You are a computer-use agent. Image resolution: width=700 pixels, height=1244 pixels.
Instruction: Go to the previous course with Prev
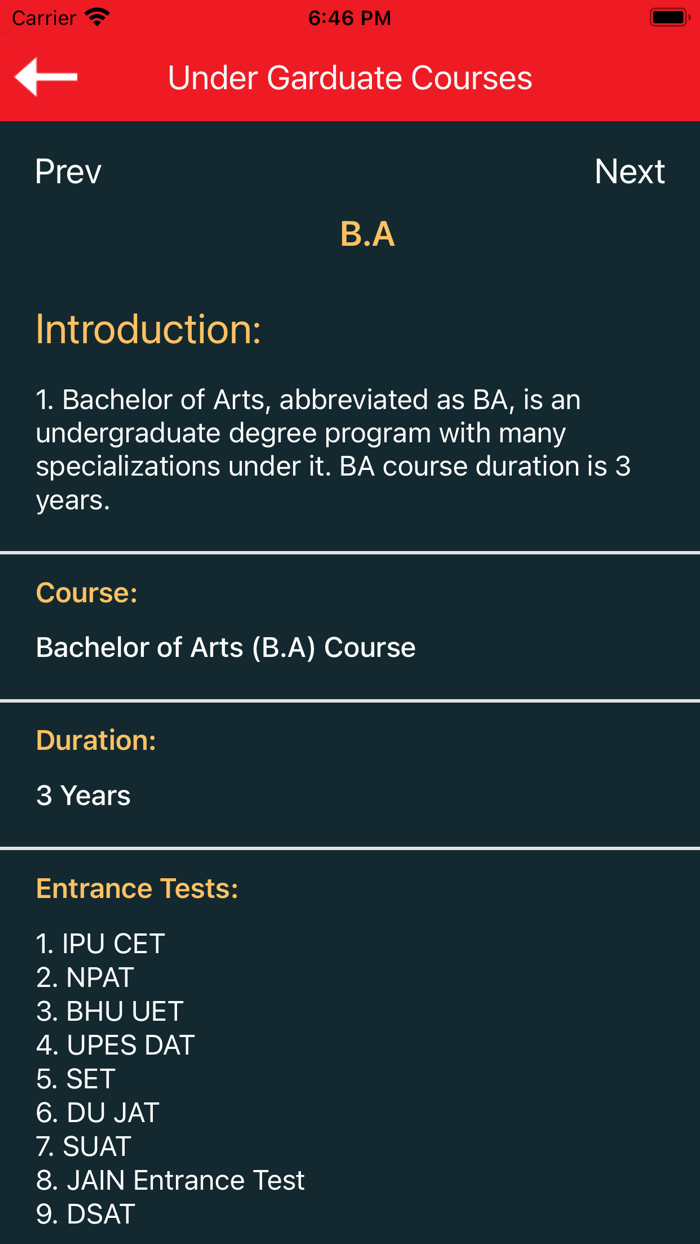pos(66,171)
